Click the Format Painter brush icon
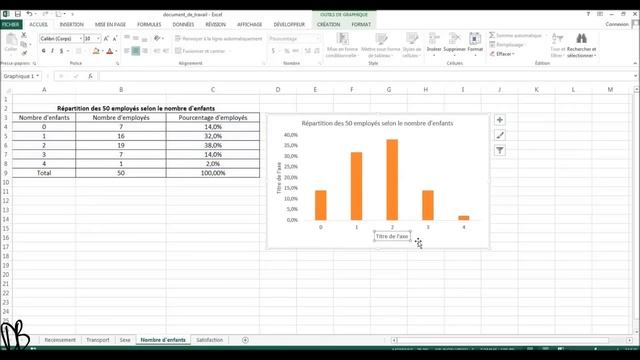 24,53
